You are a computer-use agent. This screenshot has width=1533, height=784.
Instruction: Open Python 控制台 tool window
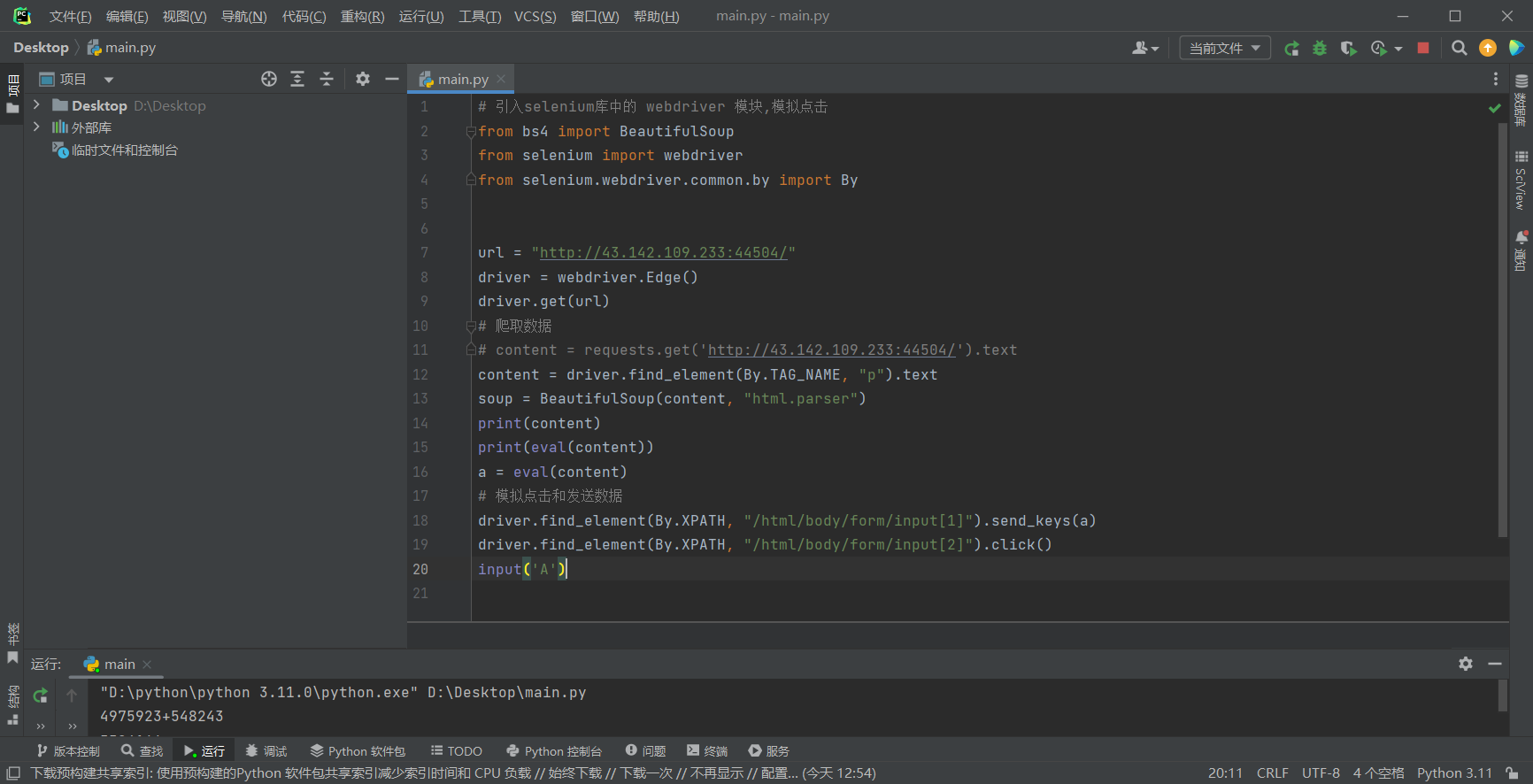(554, 750)
